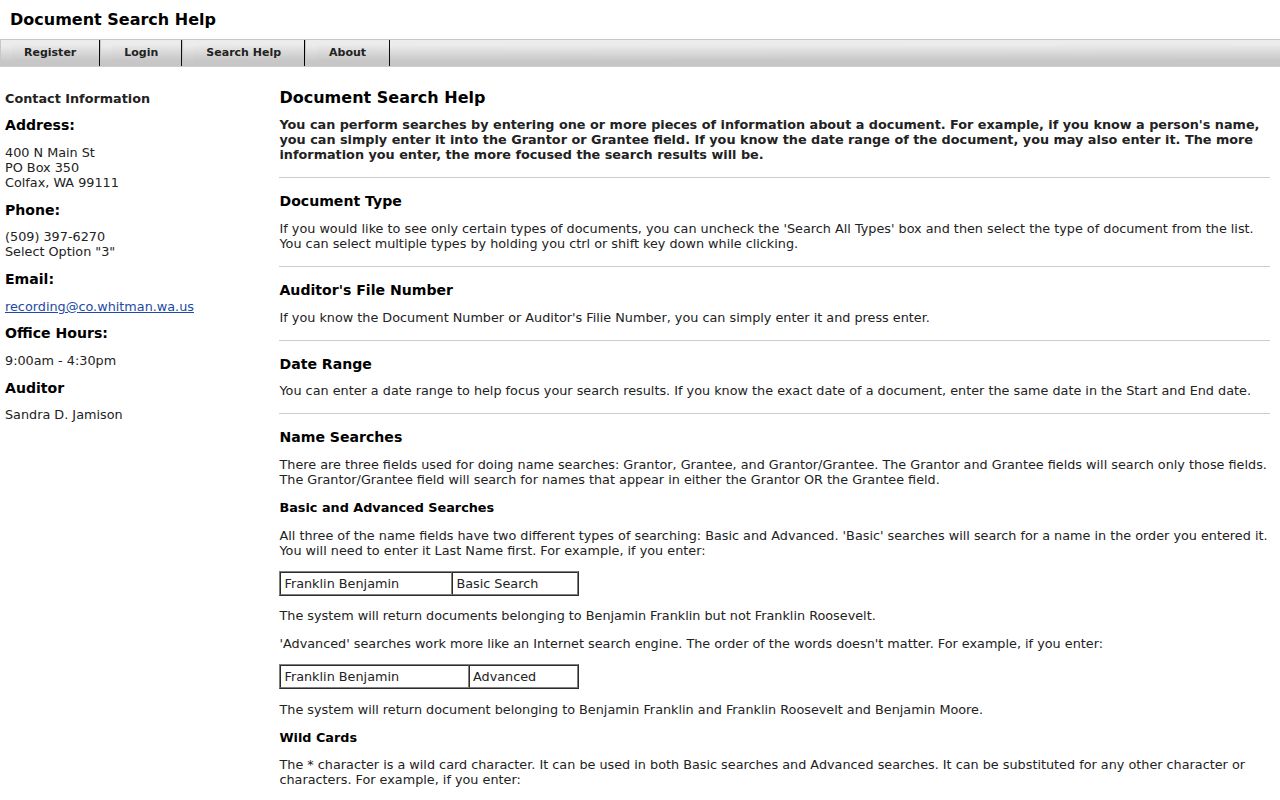This screenshot has width=1280, height=800.
Task: Click the 'Document Search Help' content heading
Action: point(382,97)
